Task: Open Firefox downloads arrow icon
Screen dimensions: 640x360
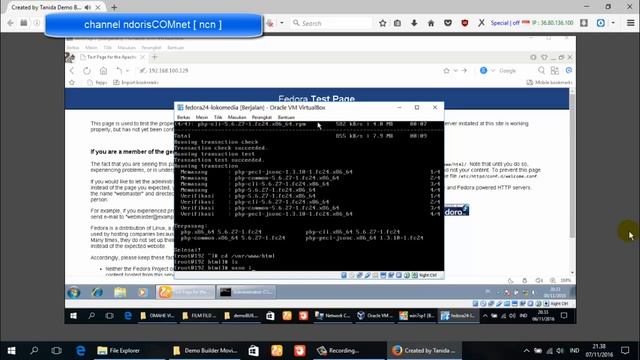Action: 414,23
